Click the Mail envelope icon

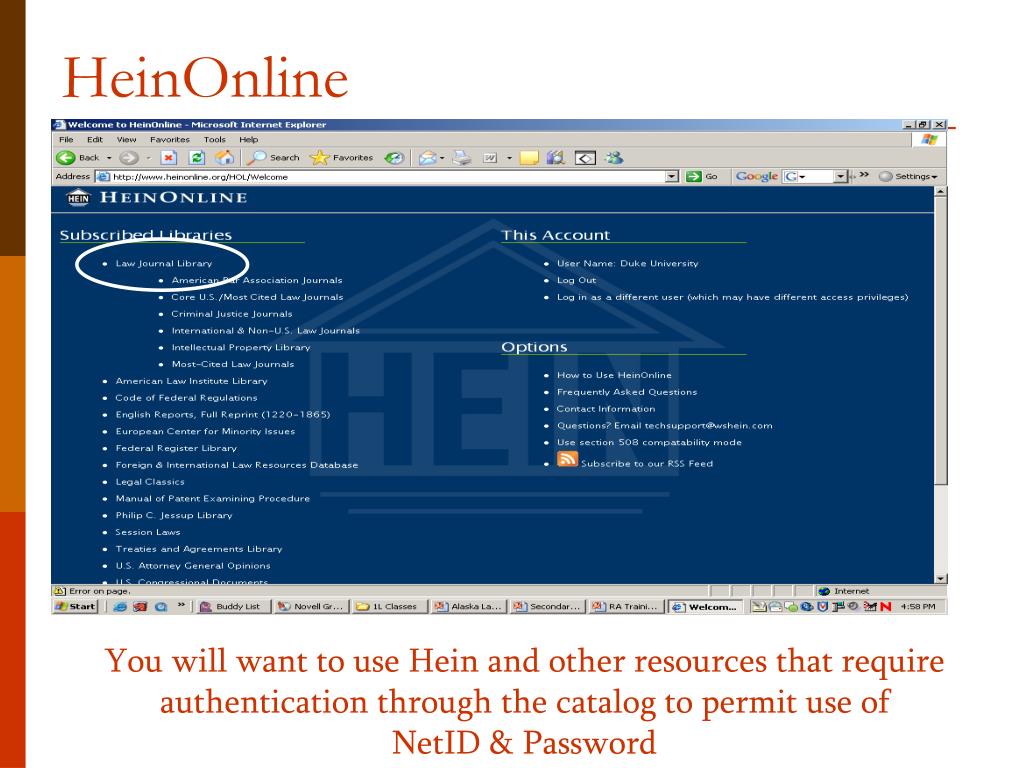point(427,157)
